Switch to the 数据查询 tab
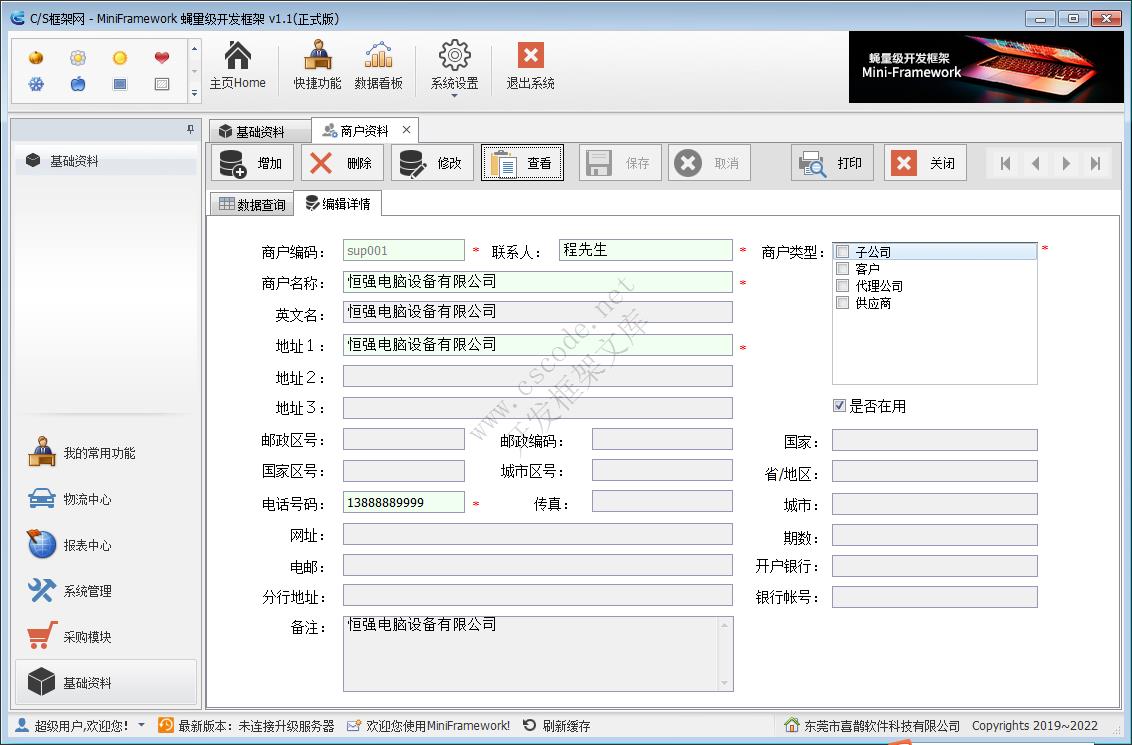The height and width of the screenshot is (745, 1132). pyautogui.click(x=250, y=203)
